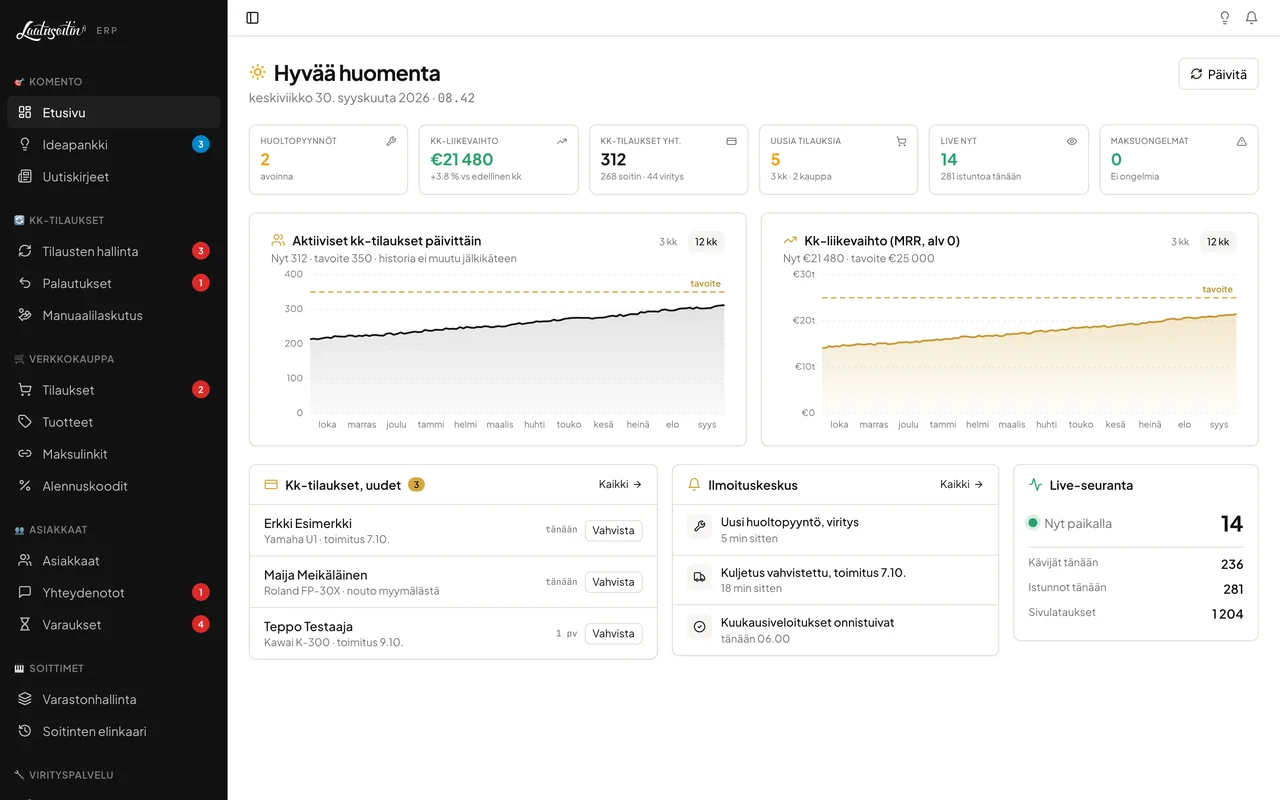Viewport: 1280px width, 800px height.
Task: Click Vahvista for Teppo Testaaja
Action: point(613,633)
